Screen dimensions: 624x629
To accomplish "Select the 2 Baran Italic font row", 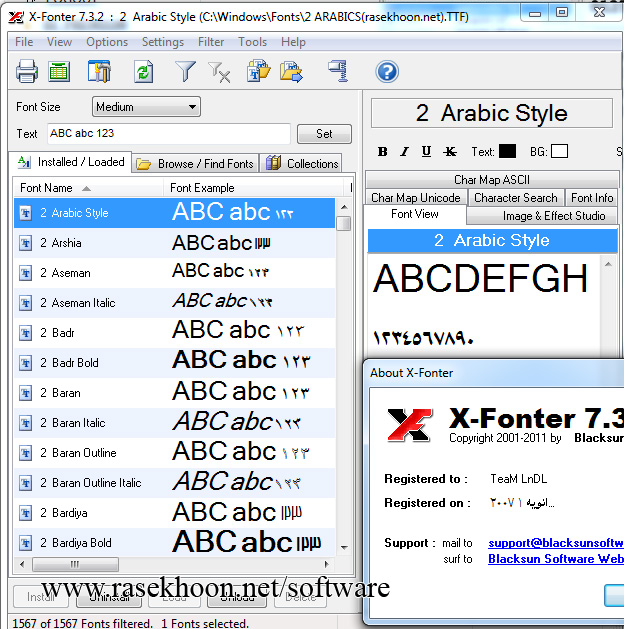I will tap(174, 423).
